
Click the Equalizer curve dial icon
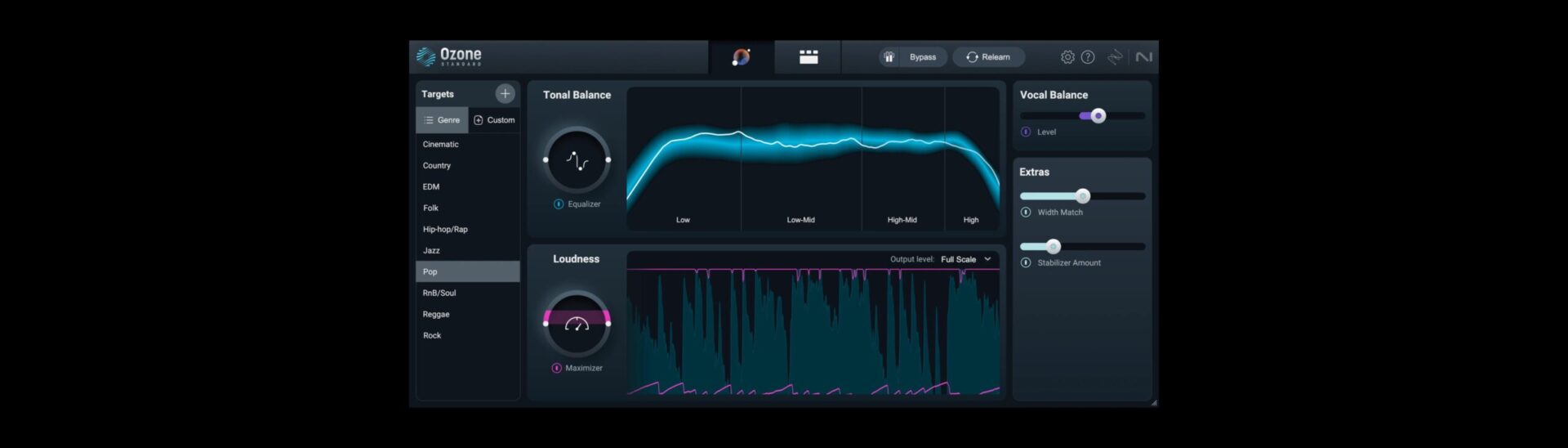tap(577, 160)
